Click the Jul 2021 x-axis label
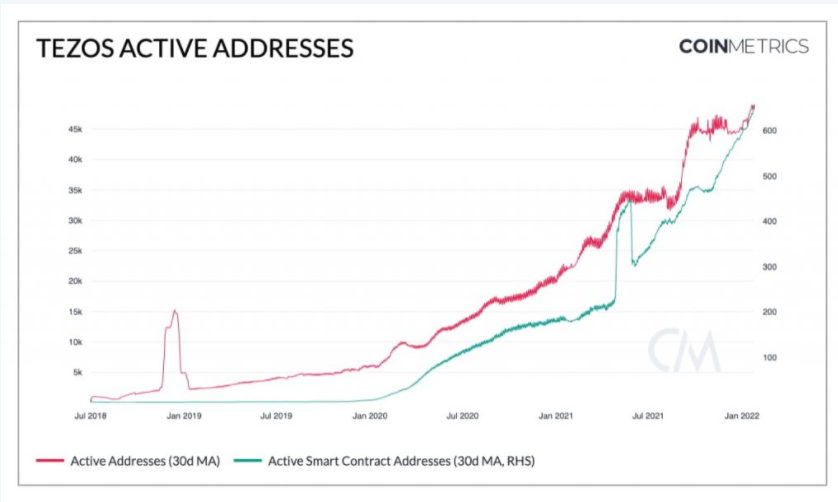Screen dimensions: 838x502 coord(648,416)
